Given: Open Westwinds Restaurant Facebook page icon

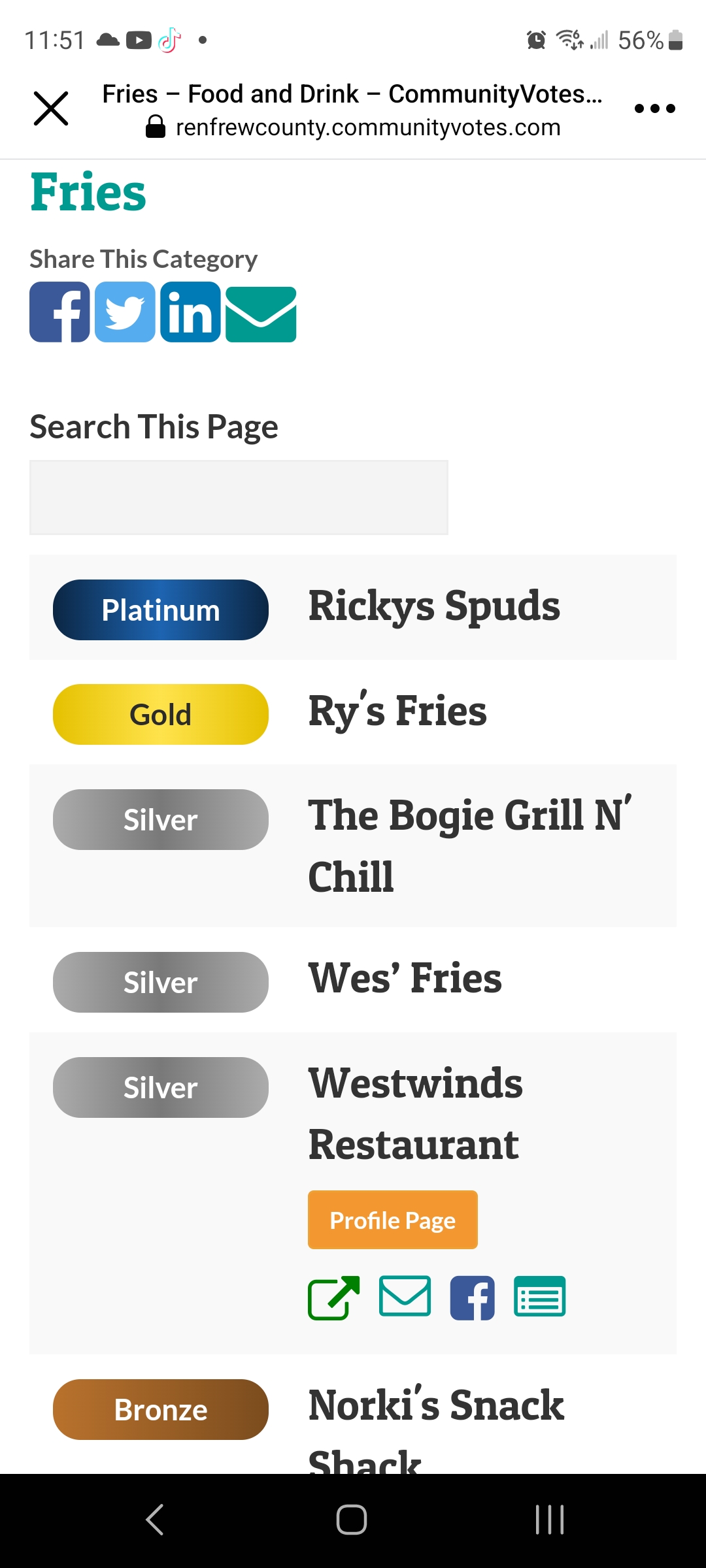Looking at the screenshot, I should point(473,1298).
